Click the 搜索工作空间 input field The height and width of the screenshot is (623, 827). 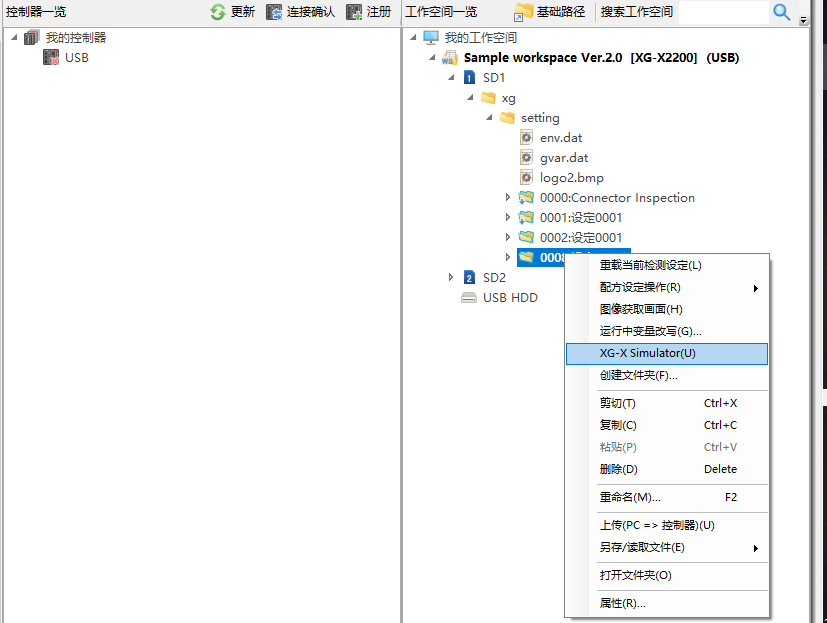[x=724, y=12]
